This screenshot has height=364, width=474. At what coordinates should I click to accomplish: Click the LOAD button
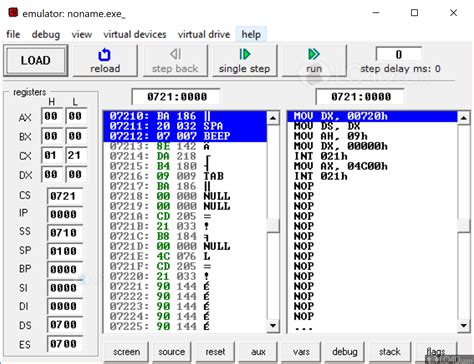[x=36, y=61]
